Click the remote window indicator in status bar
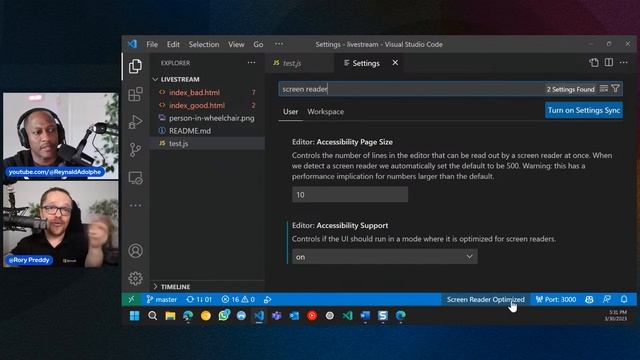Viewport: 640px width, 360px height. pyautogui.click(x=131, y=299)
